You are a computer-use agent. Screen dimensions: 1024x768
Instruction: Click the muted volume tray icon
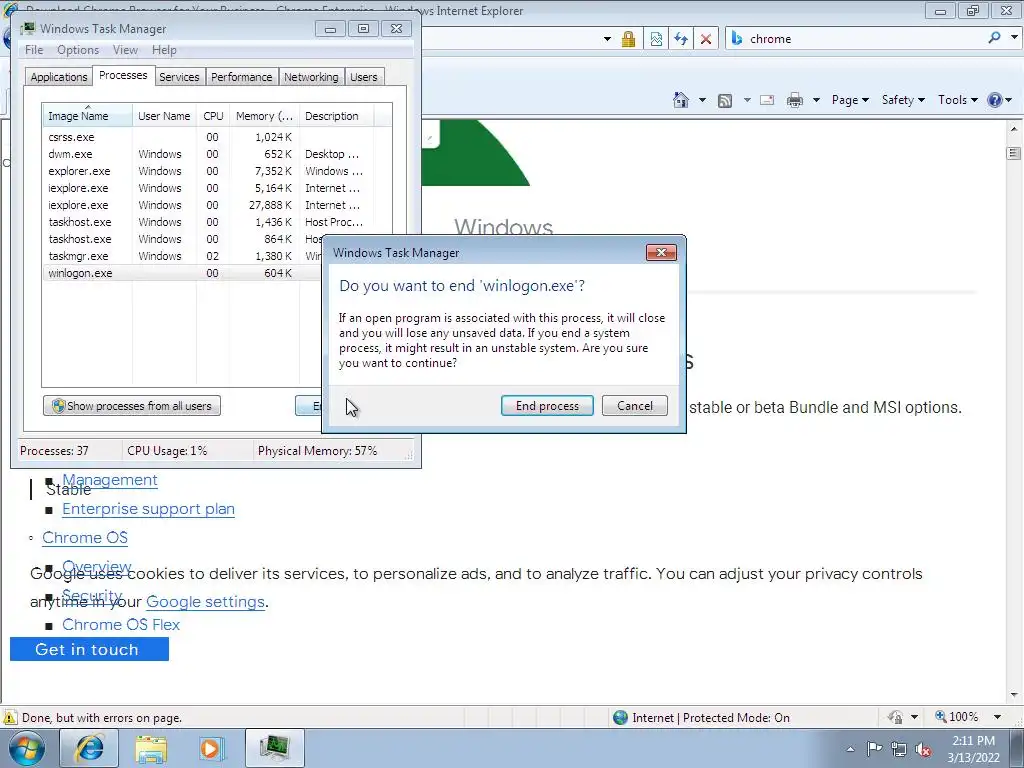[923, 749]
